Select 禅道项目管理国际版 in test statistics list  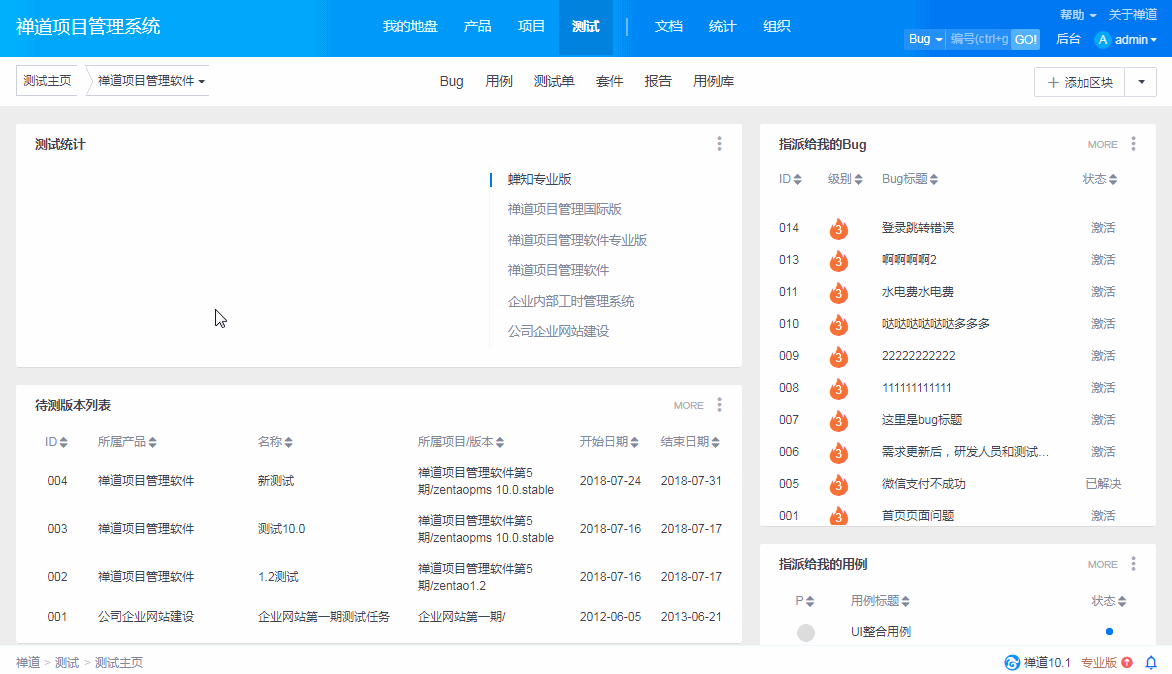point(564,210)
